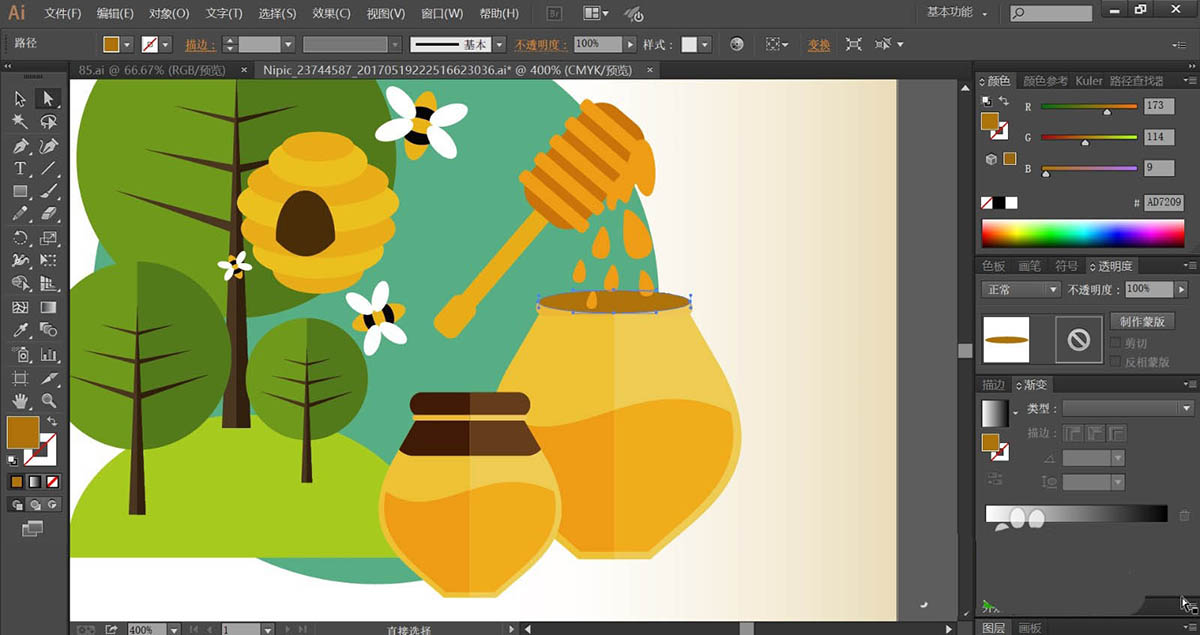The width and height of the screenshot is (1200, 635).
Task: Select the Magic Wand tool
Action: [x=20, y=122]
